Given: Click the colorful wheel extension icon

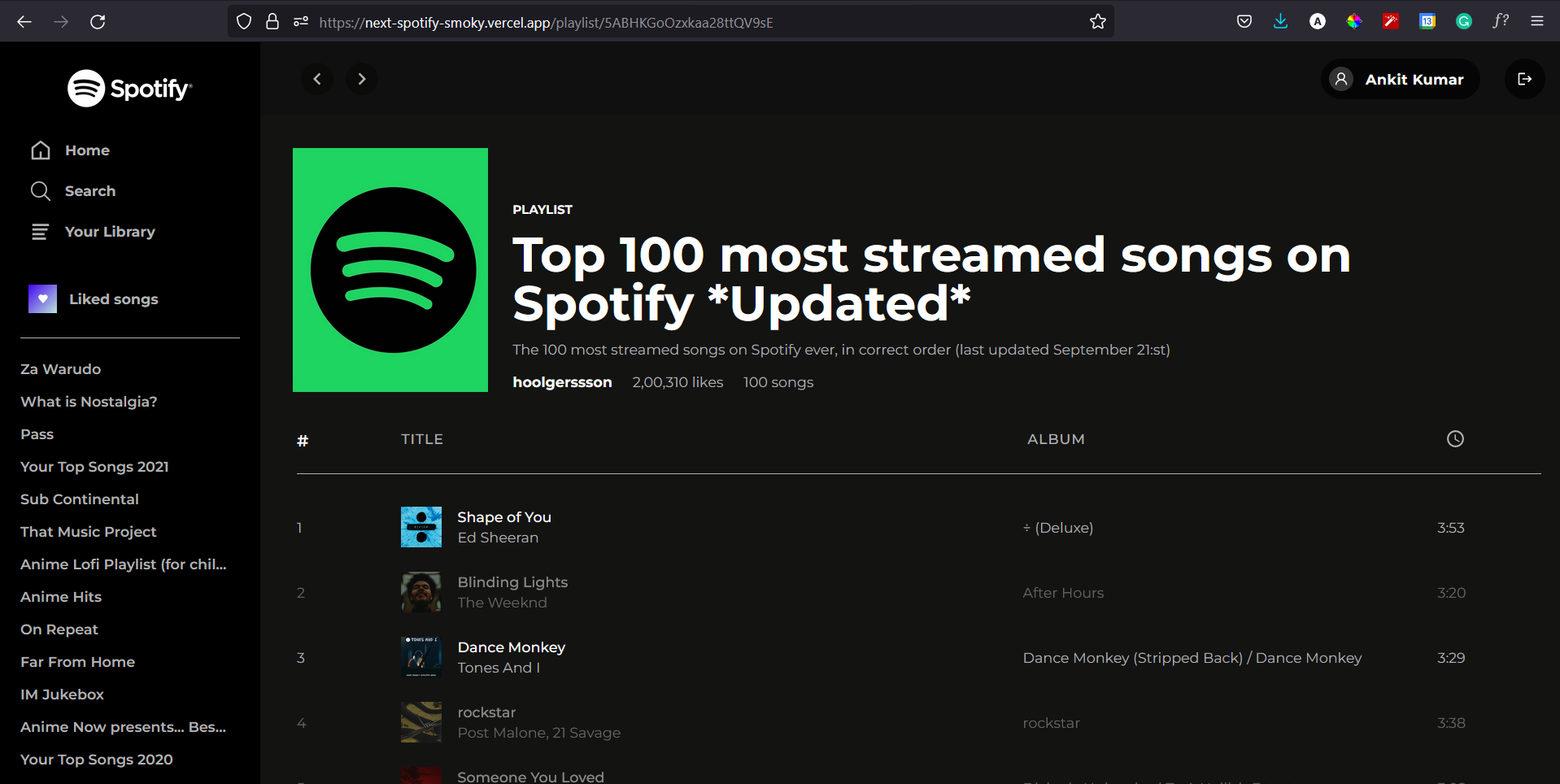Looking at the screenshot, I should point(1354,22).
